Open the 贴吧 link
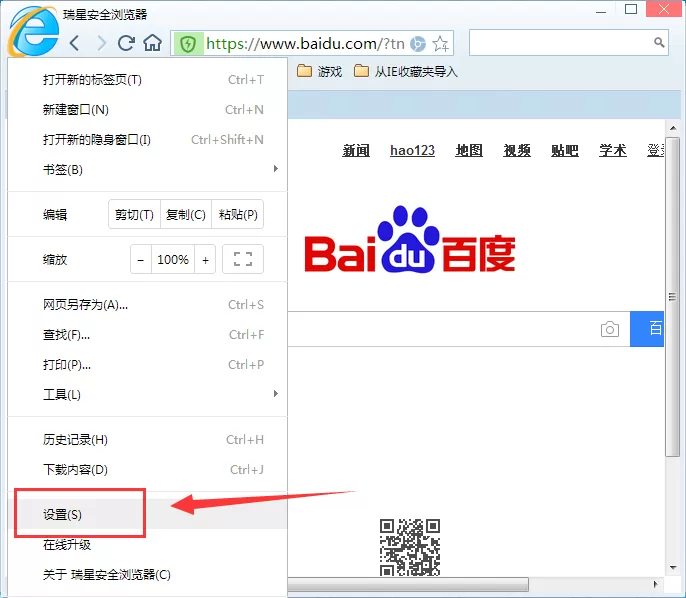 565,150
